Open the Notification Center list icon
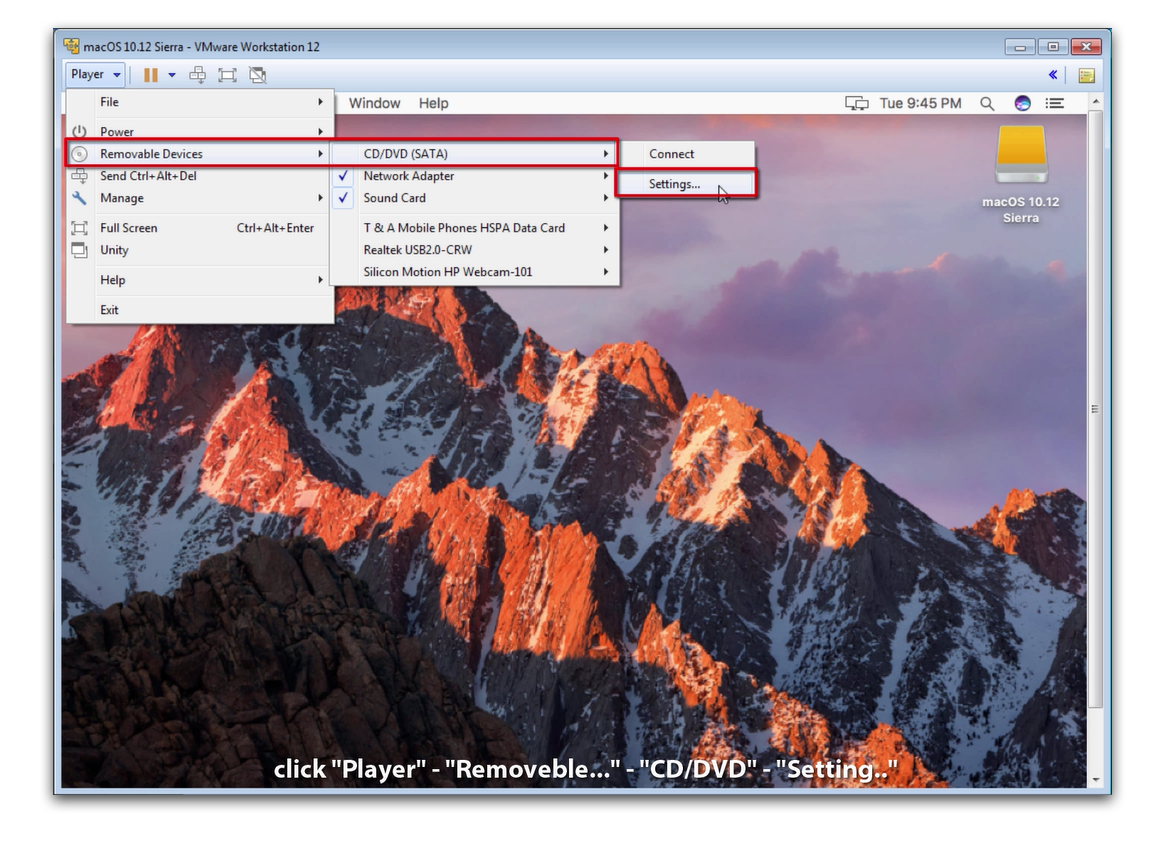Viewport: 1165px width, 844px height. tap(1055, 103)
